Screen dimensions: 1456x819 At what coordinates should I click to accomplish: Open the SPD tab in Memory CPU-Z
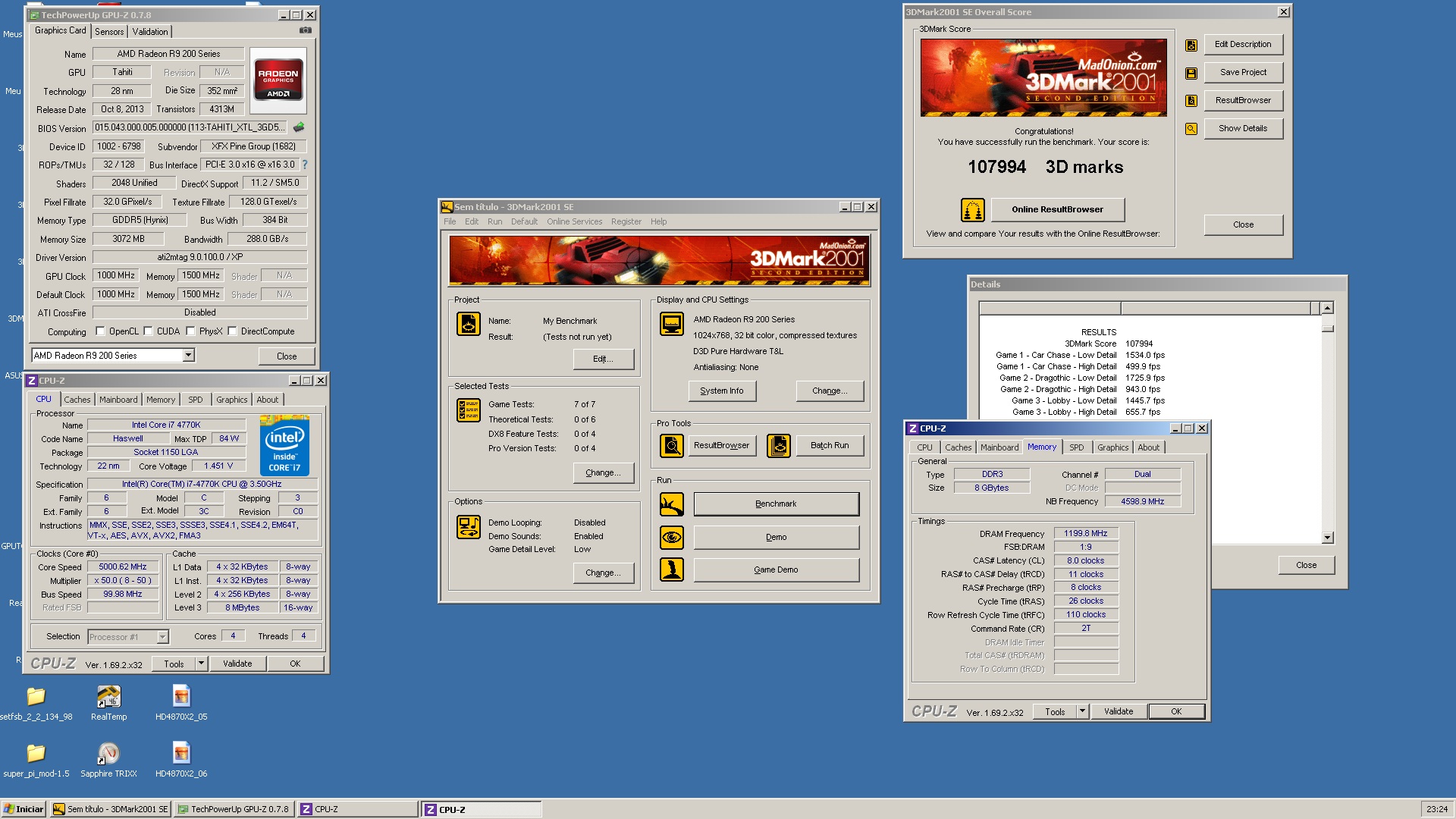(1076, 447)
